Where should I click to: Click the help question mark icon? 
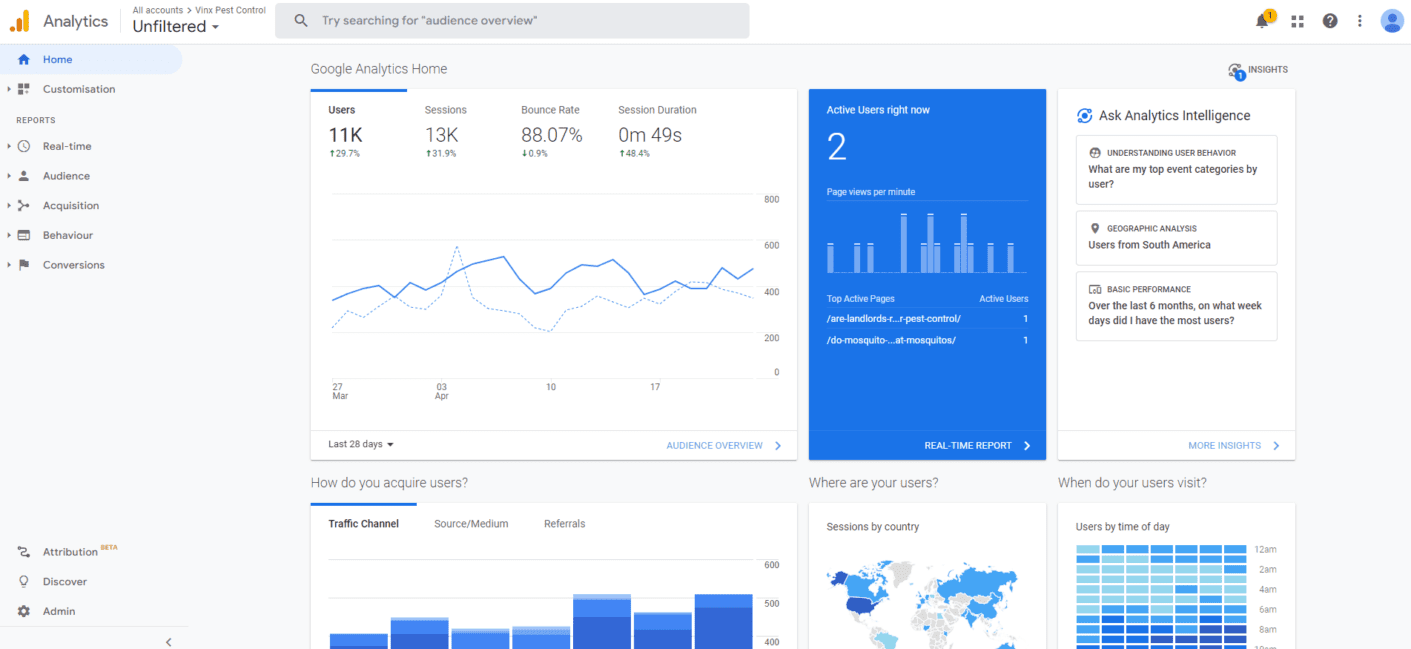tap(1329, 21)
